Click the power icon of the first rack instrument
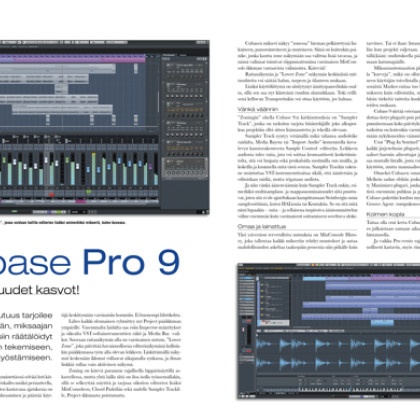 [x=169, y=65]
